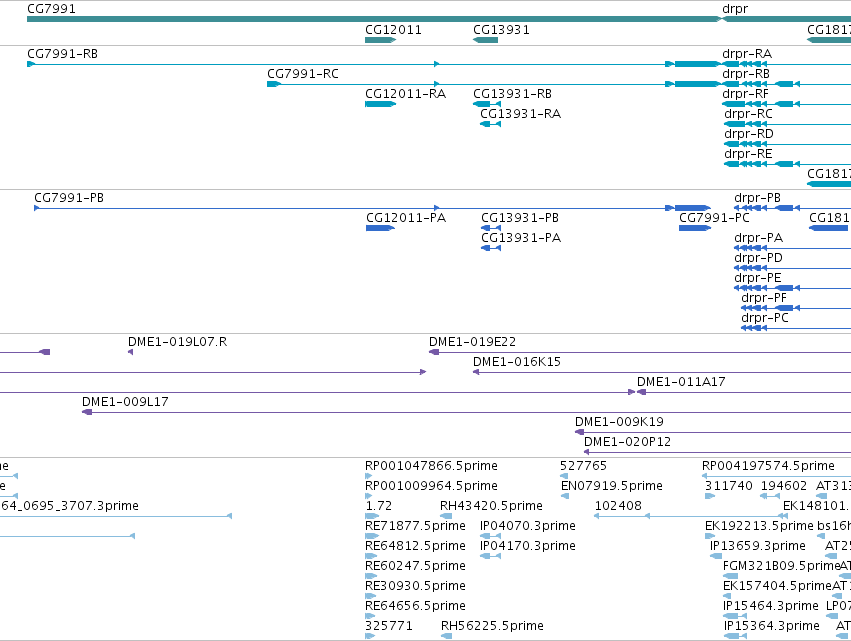Viewport: 851px width, 641px height.
Task: Click the 194602 EST feature
Action: pyautogui.click(x=784, y=486)
